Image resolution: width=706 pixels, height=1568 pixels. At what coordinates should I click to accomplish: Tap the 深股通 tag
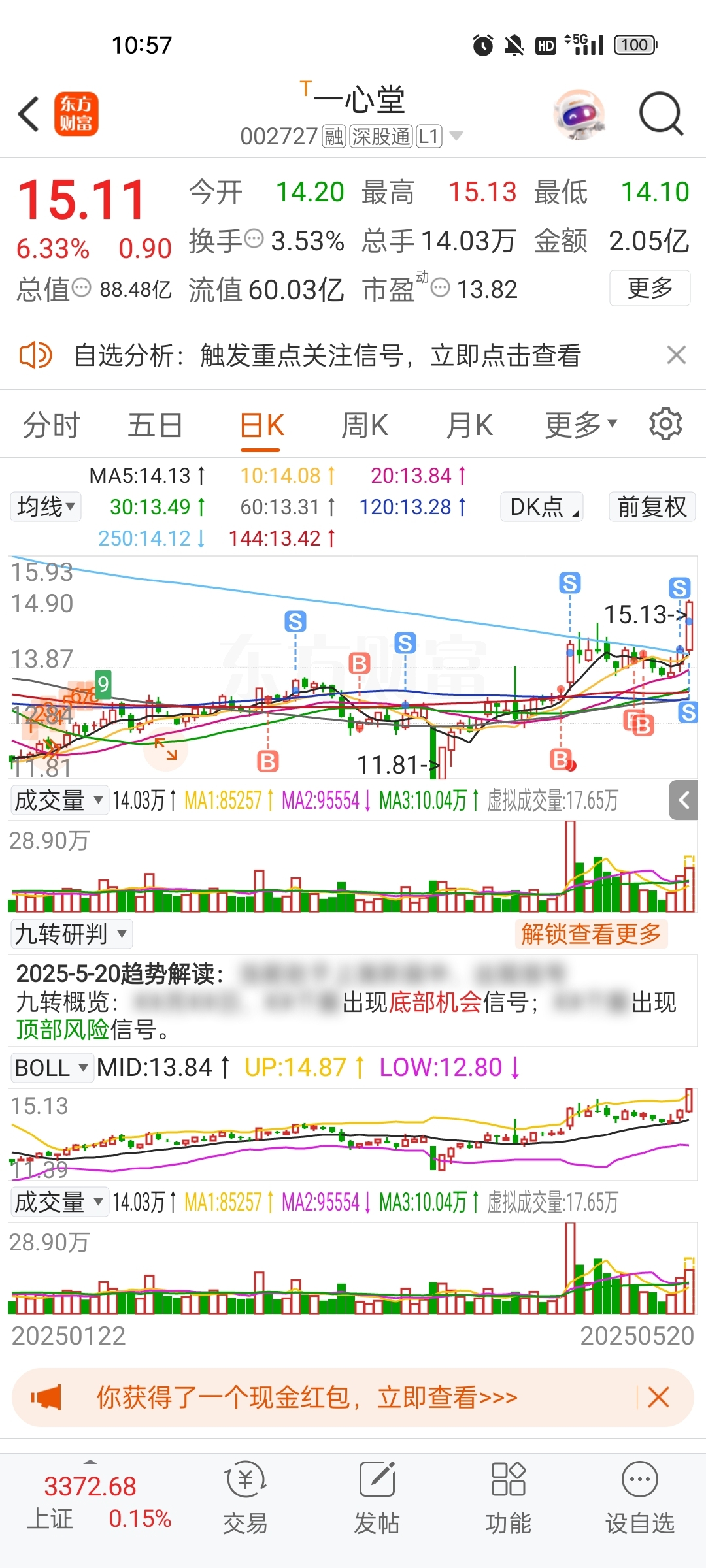381,136
